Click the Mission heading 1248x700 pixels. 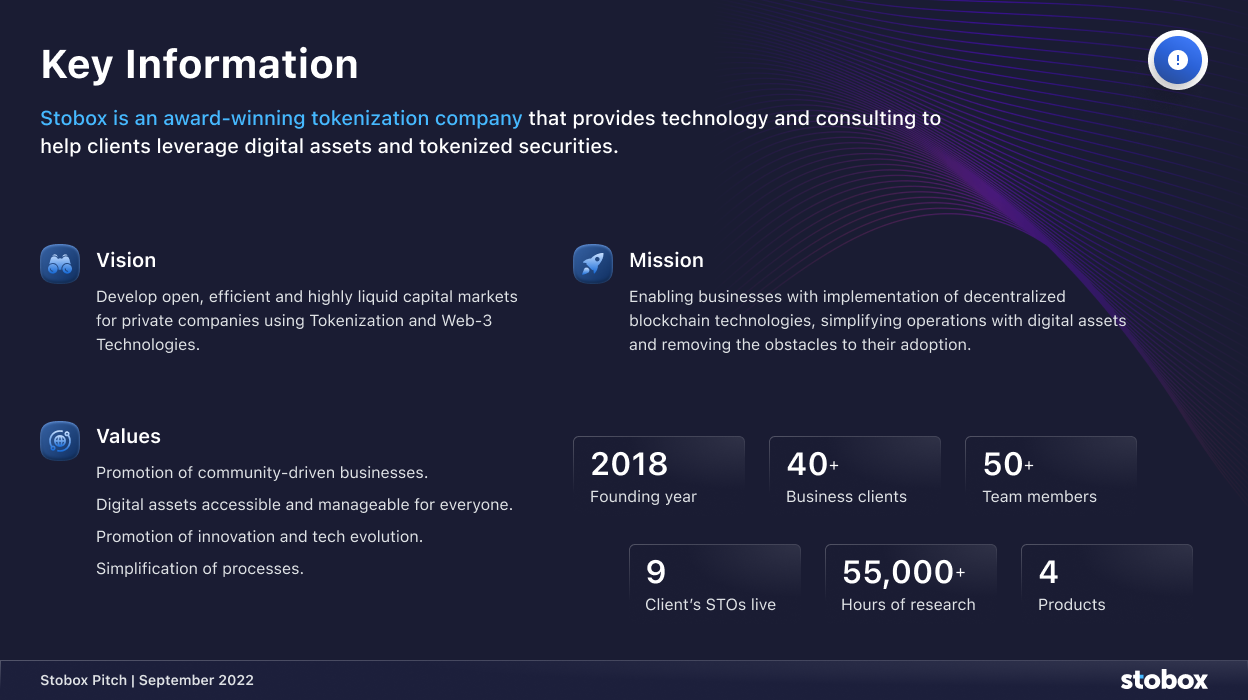[666, 260]
